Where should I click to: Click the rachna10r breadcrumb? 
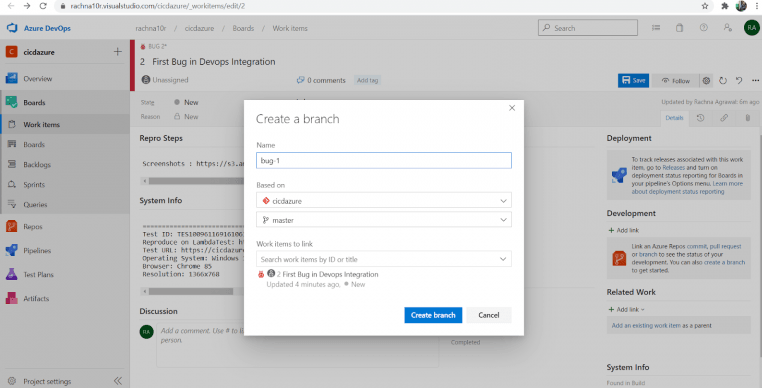151,28
